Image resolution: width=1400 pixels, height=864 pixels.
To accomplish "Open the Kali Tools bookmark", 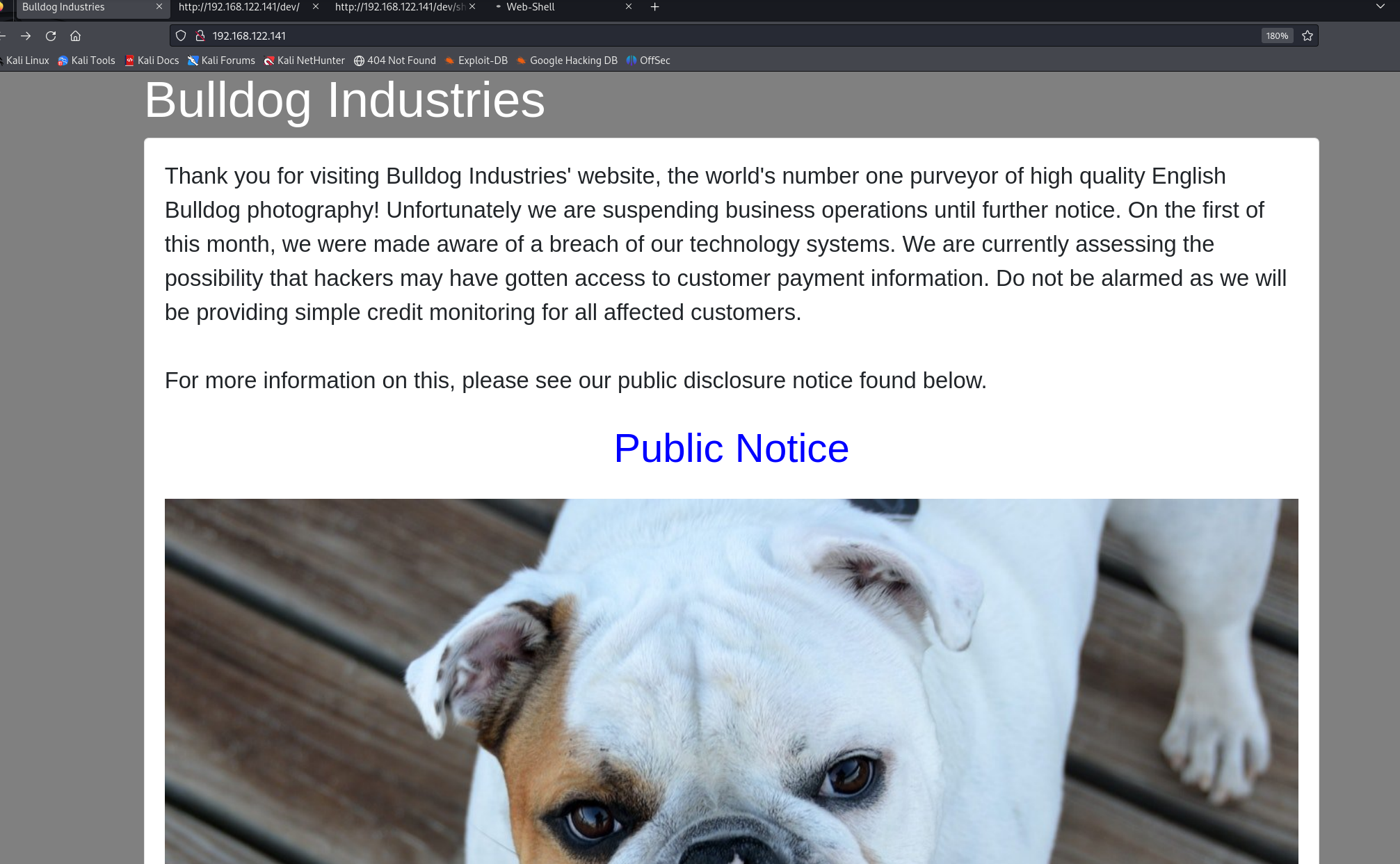I will tap(87, 61).
